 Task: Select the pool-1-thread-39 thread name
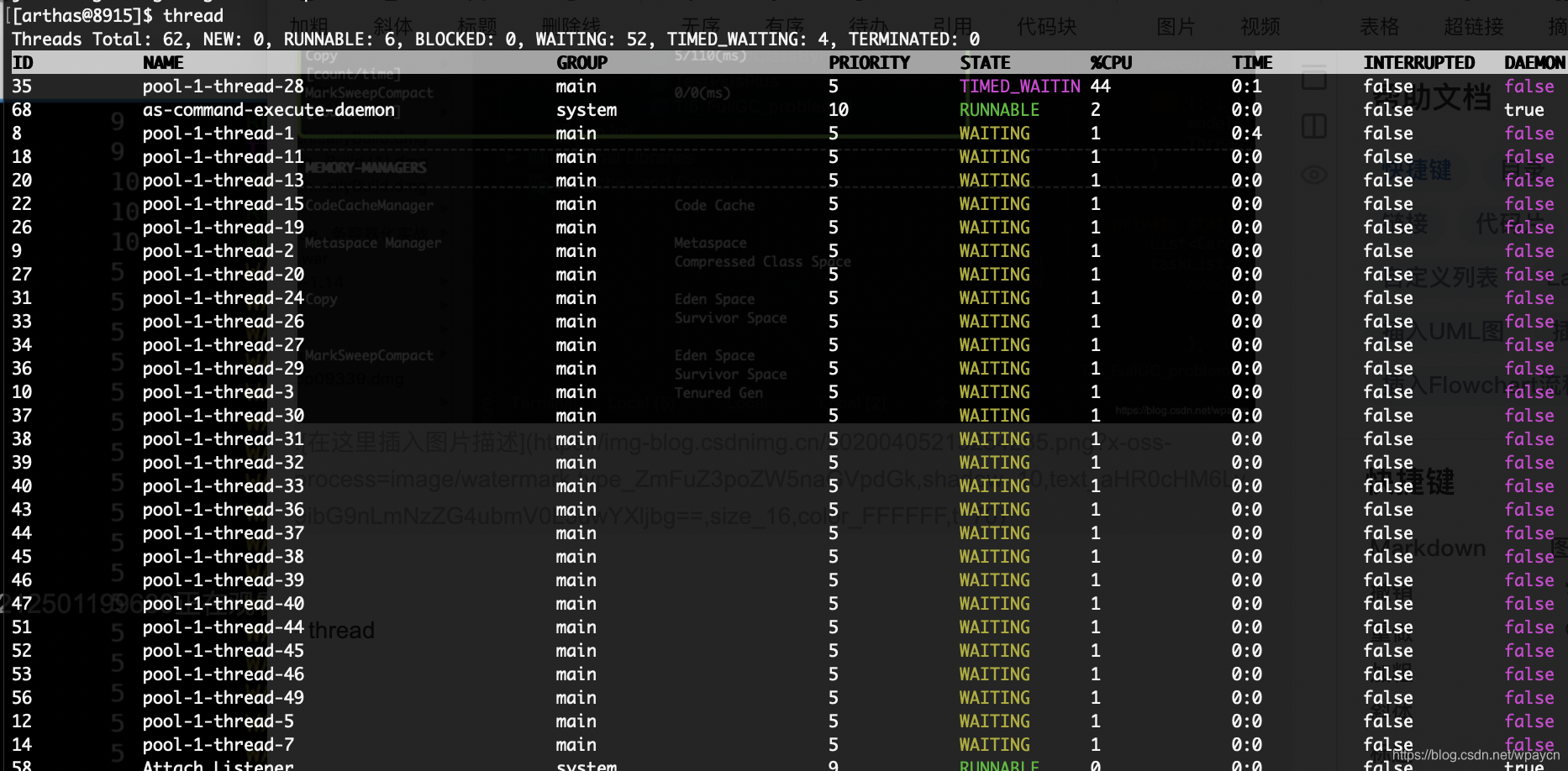coord(224,580)
